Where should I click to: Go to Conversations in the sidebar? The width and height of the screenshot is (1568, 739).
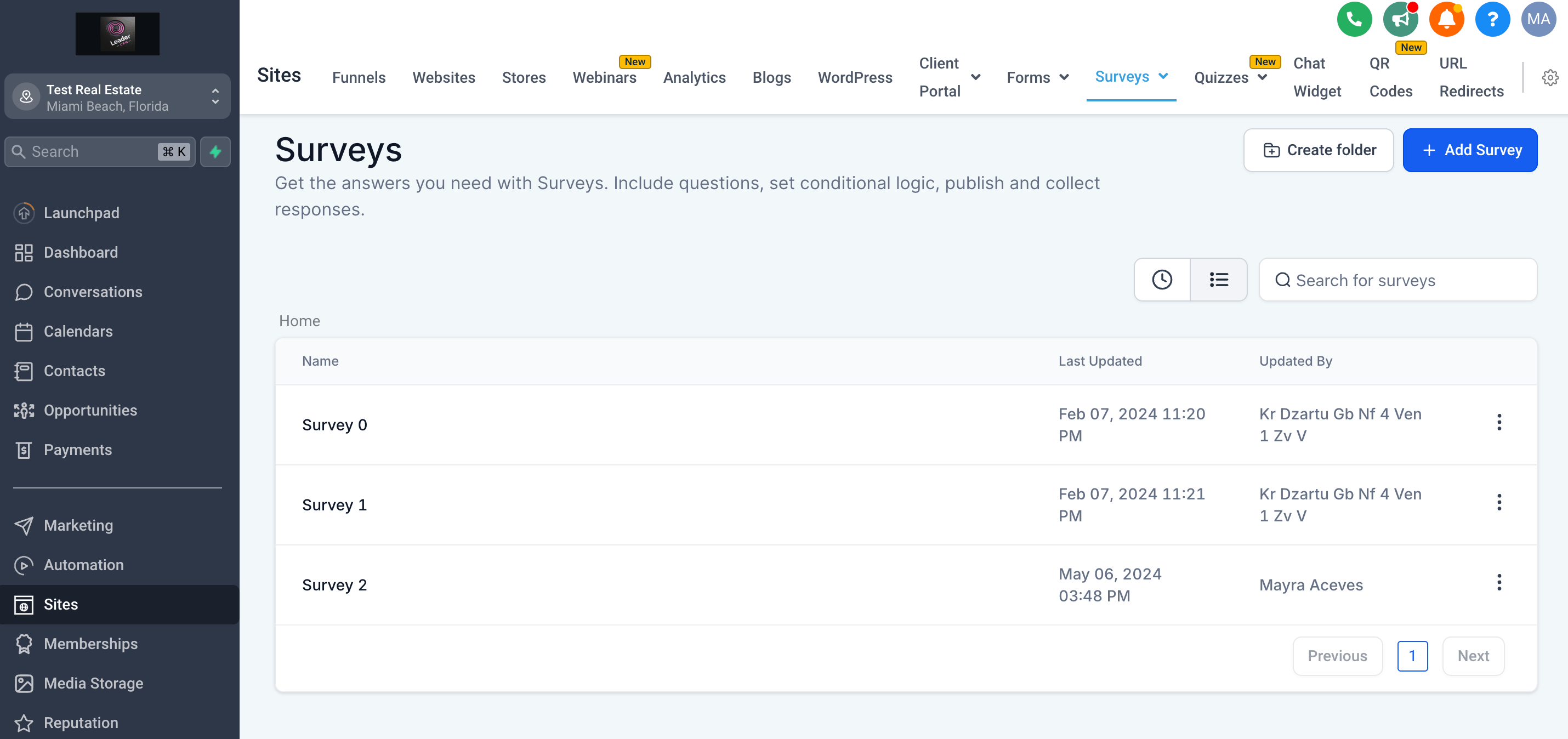coord(93,292)
